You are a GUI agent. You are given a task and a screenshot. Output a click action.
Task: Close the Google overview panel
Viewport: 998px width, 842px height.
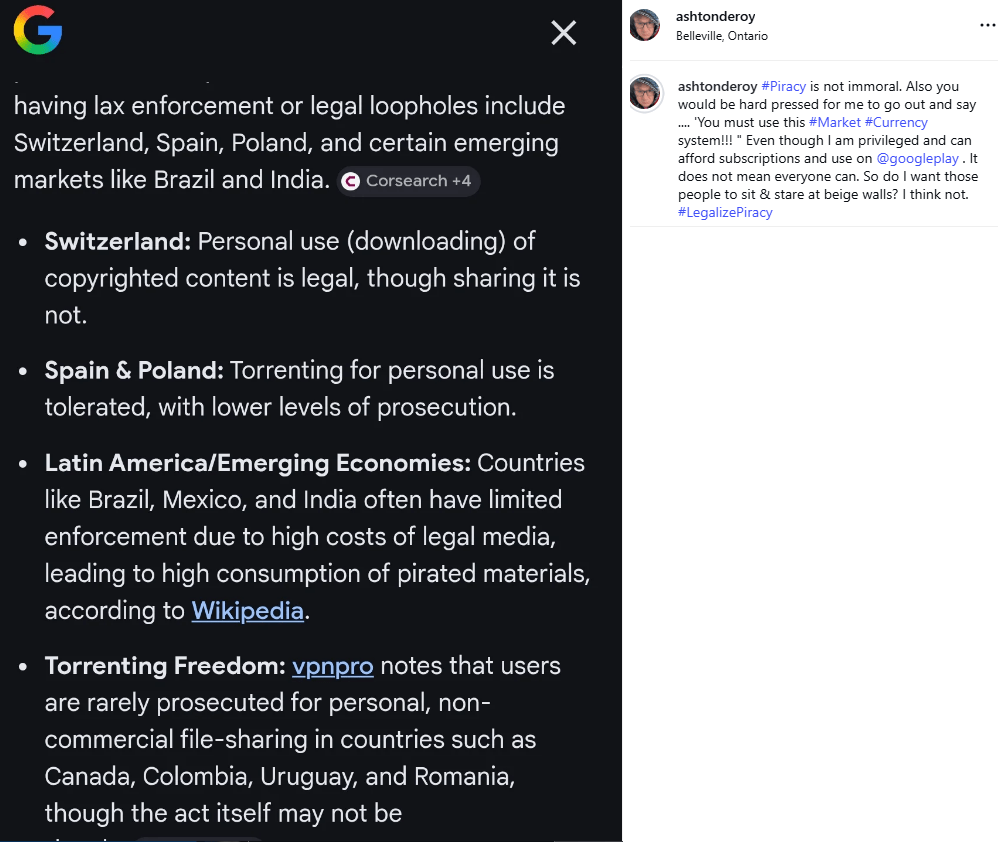(564, 33)
